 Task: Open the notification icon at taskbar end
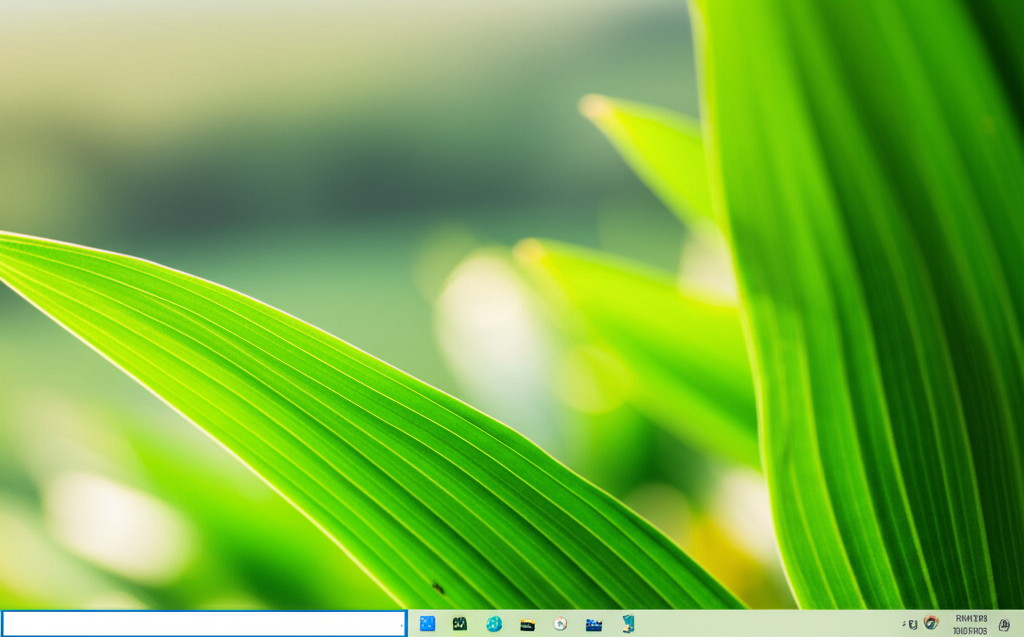[1004, 625]
